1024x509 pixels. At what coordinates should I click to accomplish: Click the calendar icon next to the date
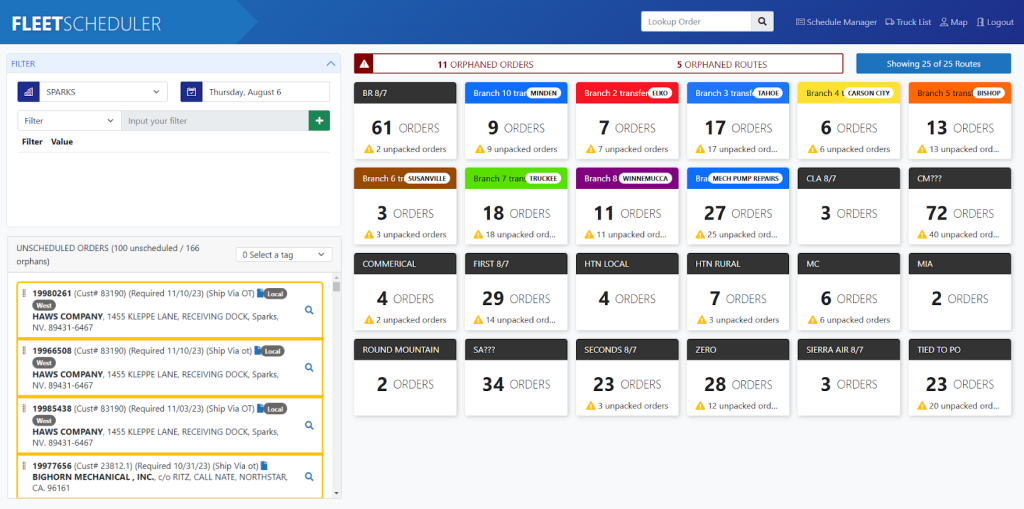click(191, 92)
